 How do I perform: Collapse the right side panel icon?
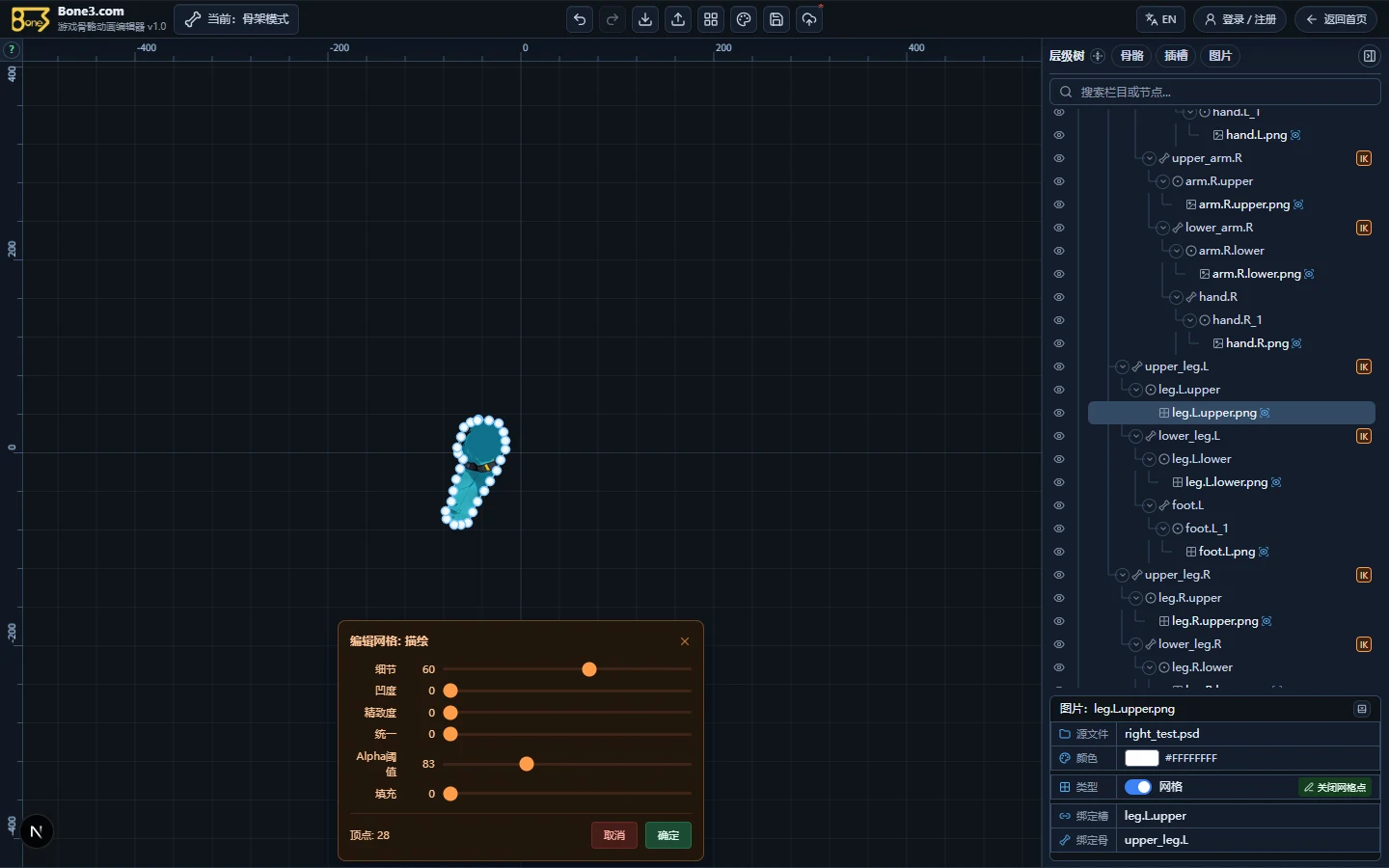(x=1369, y=56)
